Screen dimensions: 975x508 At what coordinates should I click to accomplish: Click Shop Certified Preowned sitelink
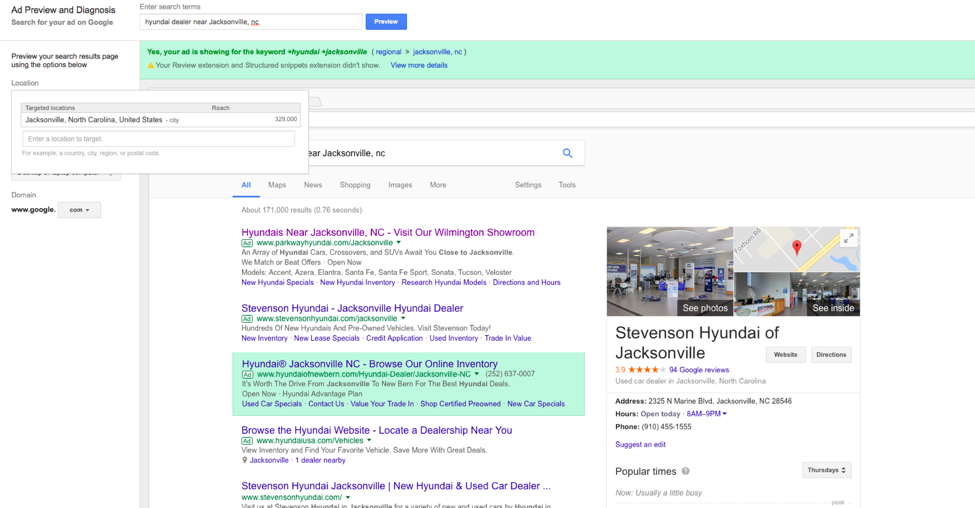(460, 404)
